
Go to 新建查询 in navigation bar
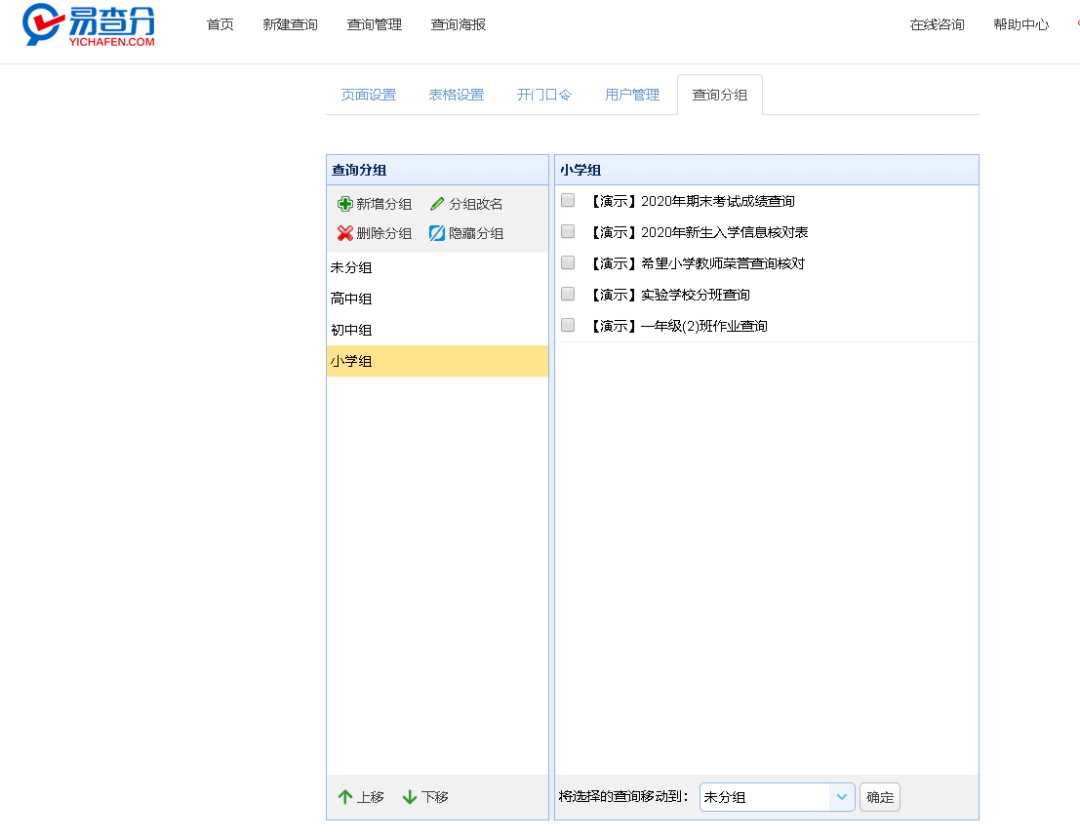(290, 25)
